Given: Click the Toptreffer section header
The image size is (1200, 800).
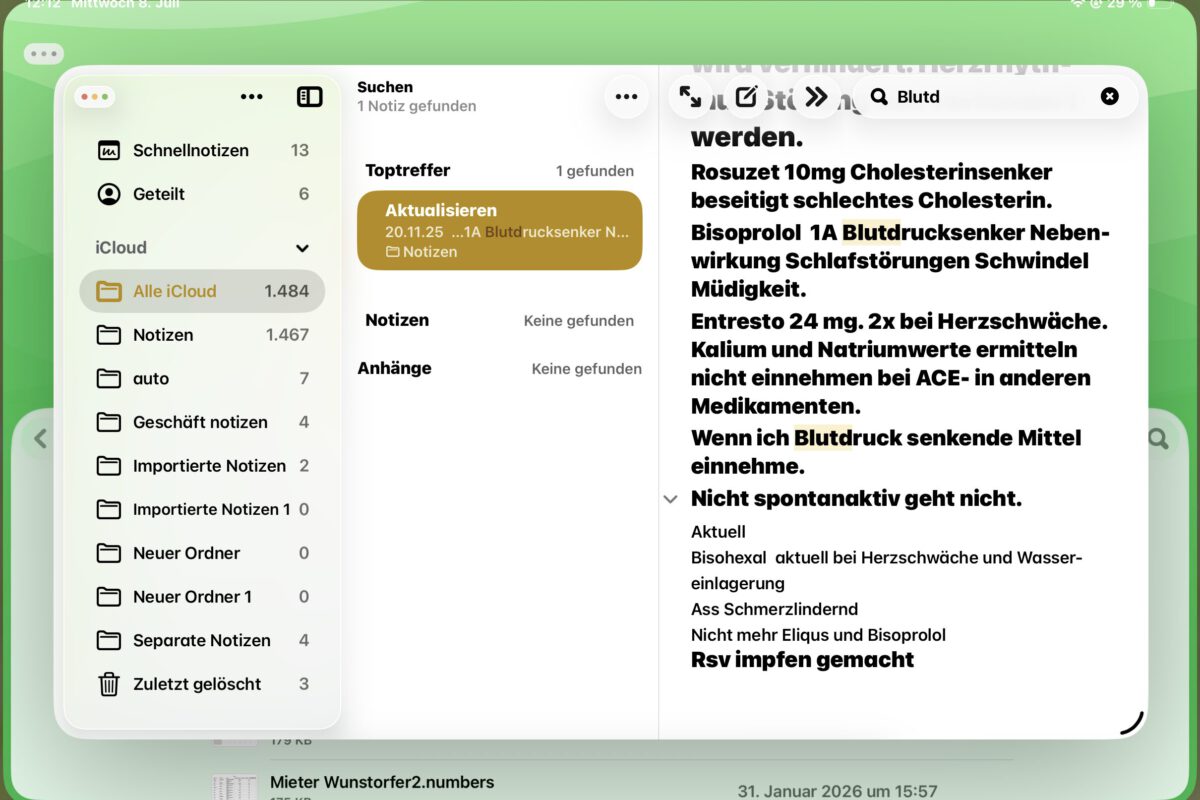Looking at the screenshot, I should pos(408,170).
